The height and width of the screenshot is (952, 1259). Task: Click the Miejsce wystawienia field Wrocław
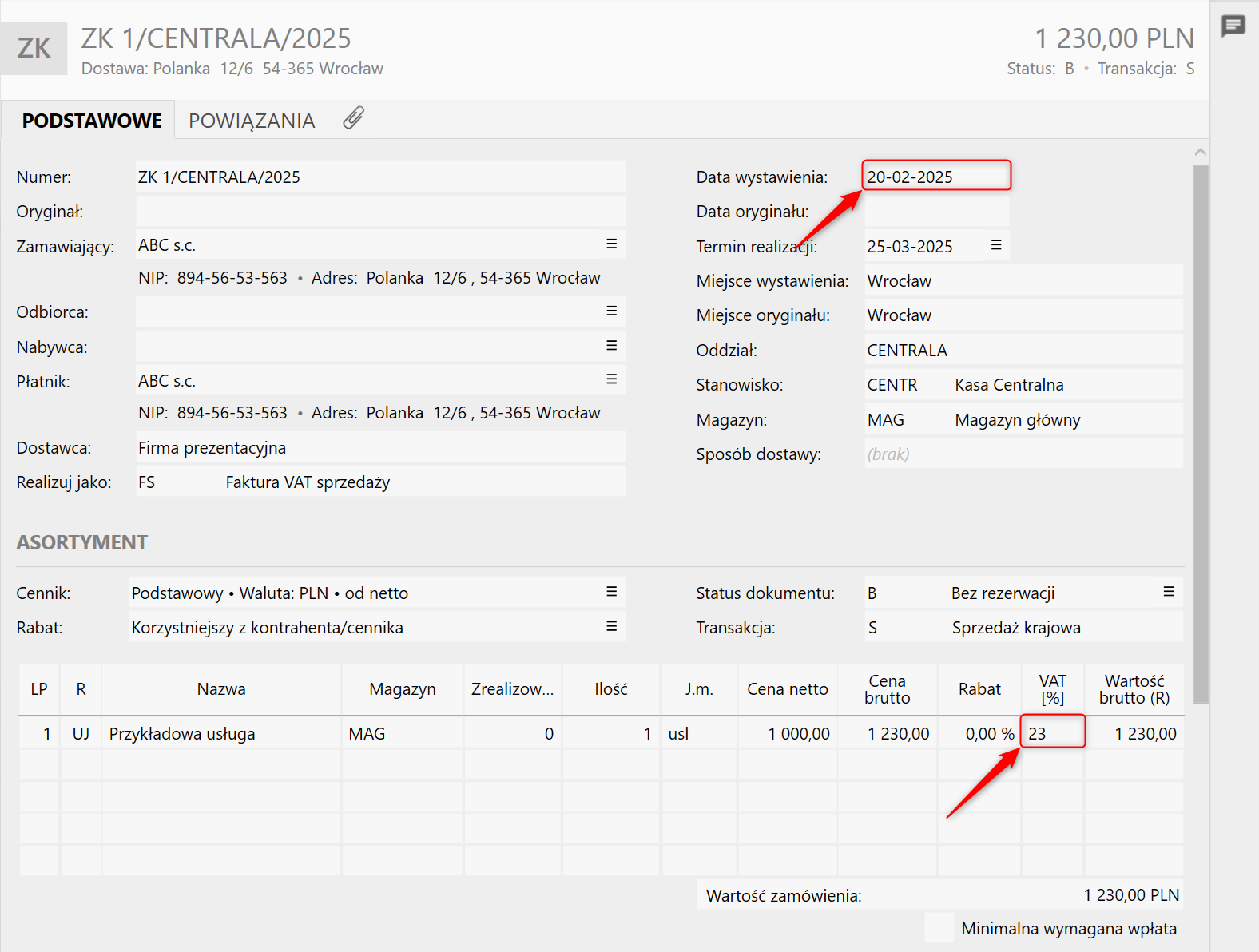tap(1023, 280)
